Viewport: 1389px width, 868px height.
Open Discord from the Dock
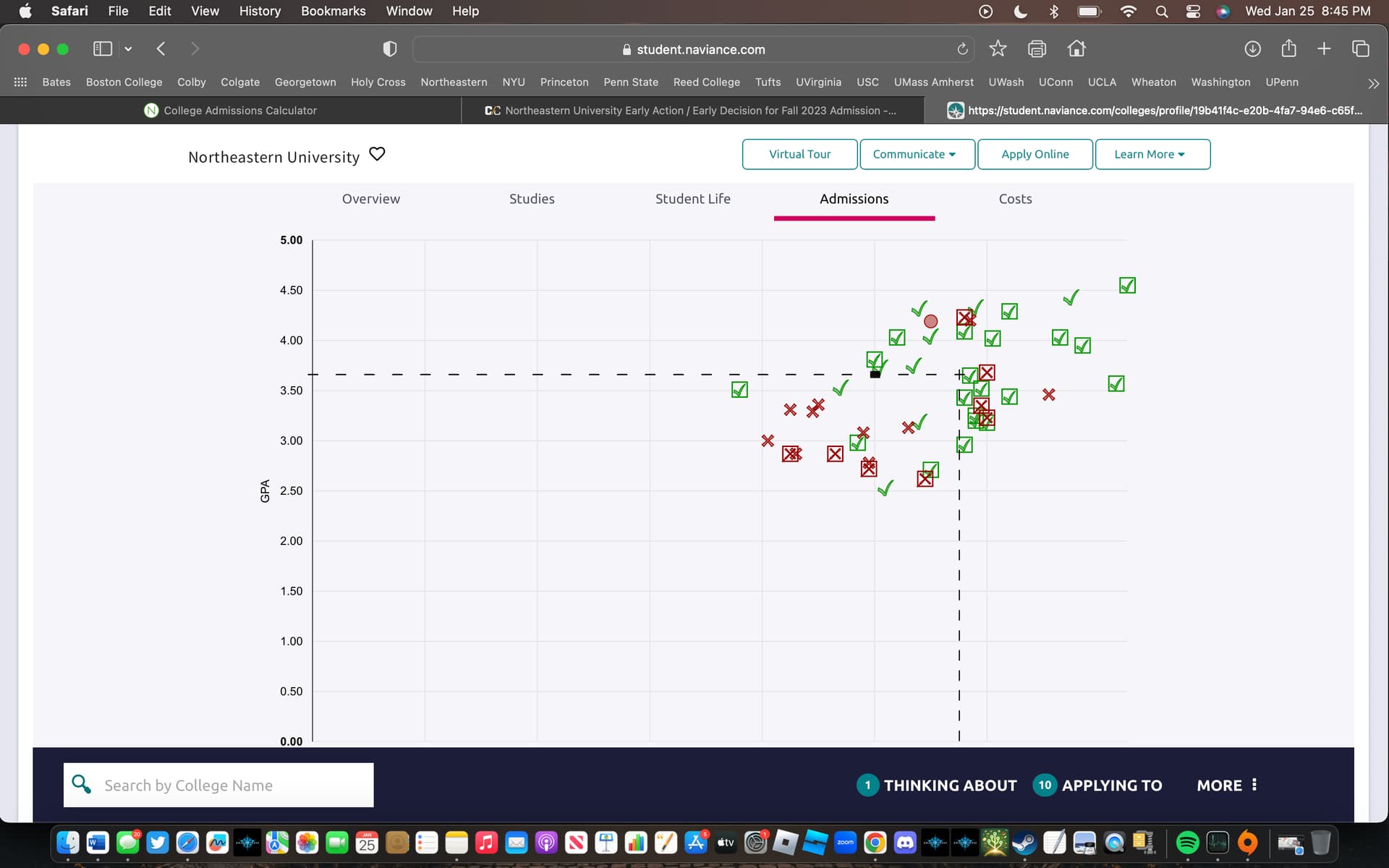[905, 843]
